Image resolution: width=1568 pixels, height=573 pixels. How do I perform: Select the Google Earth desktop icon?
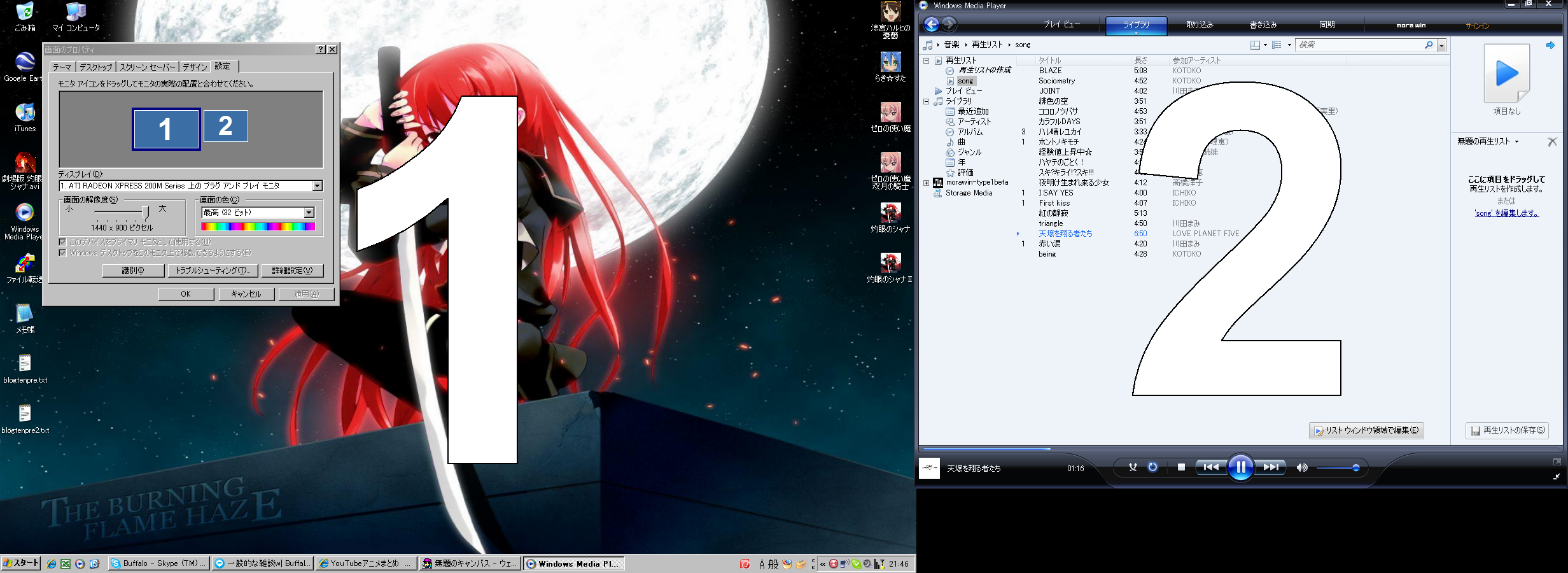pyautogui.click(x=25, y=63)
